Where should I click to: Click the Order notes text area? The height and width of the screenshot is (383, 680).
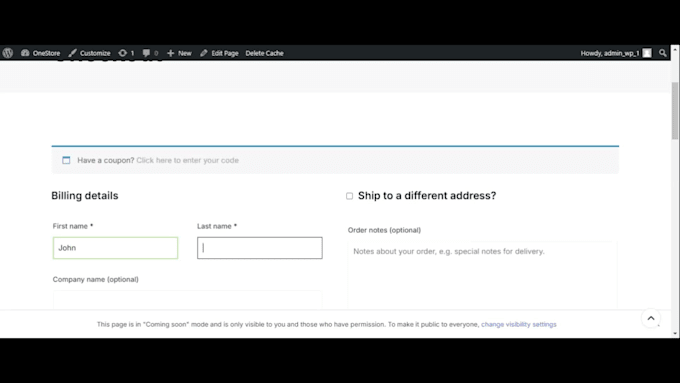coord(482,275)
